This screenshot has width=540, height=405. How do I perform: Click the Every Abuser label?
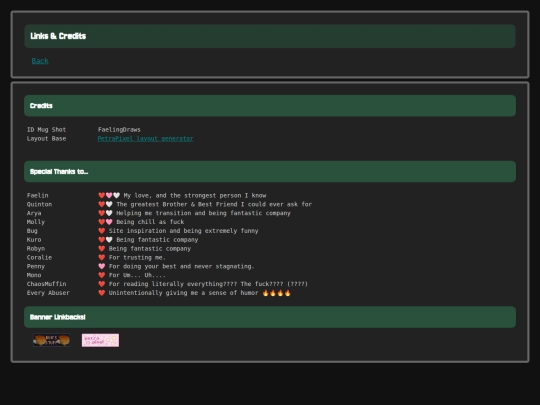pos(48,293)
